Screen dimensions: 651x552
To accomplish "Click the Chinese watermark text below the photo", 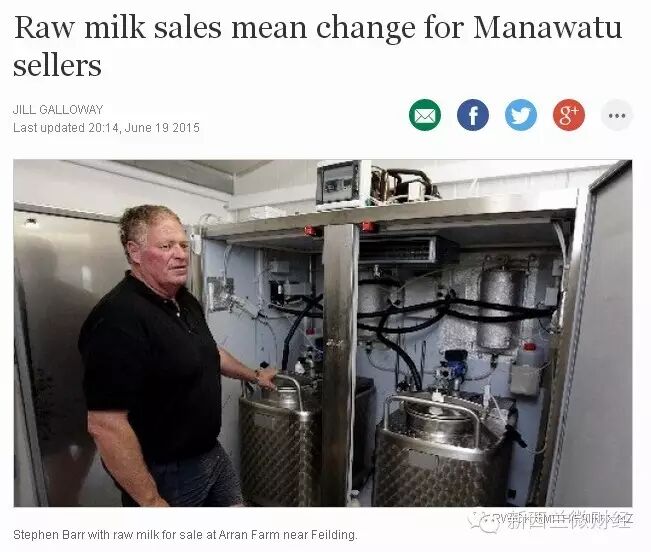I will pyautogui.click(x=567, y=520).
